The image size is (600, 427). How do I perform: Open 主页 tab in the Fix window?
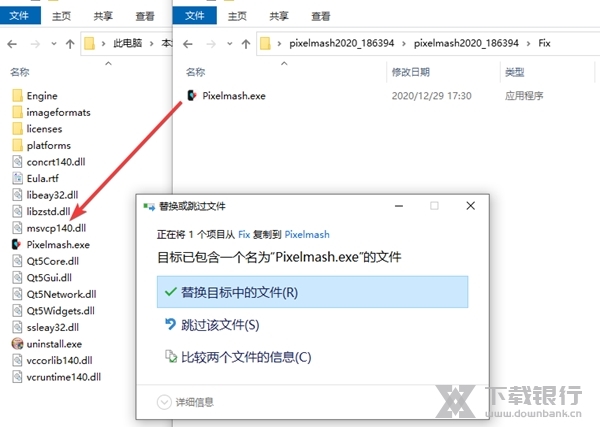point(237,16)
